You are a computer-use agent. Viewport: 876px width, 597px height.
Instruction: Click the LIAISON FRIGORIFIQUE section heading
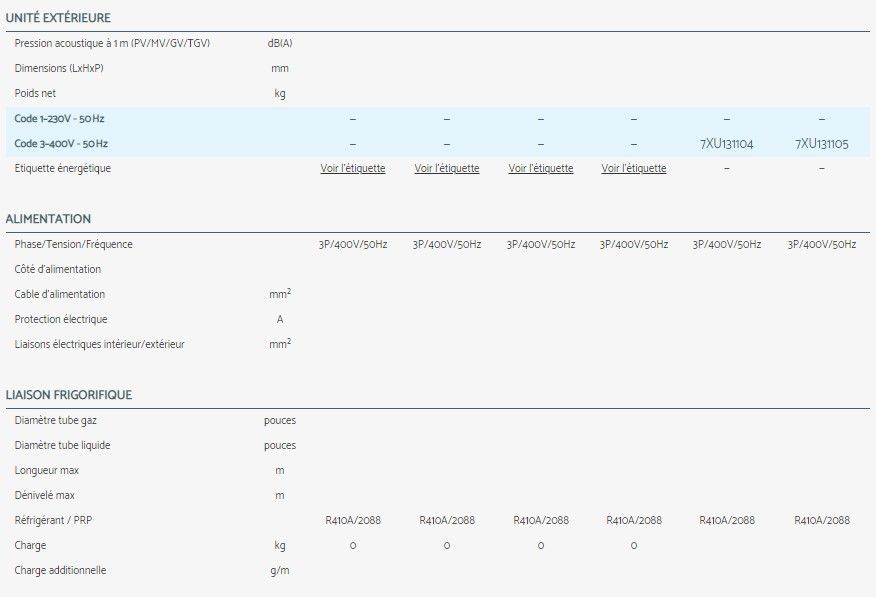pyautogui.click(x=69, y=395)
